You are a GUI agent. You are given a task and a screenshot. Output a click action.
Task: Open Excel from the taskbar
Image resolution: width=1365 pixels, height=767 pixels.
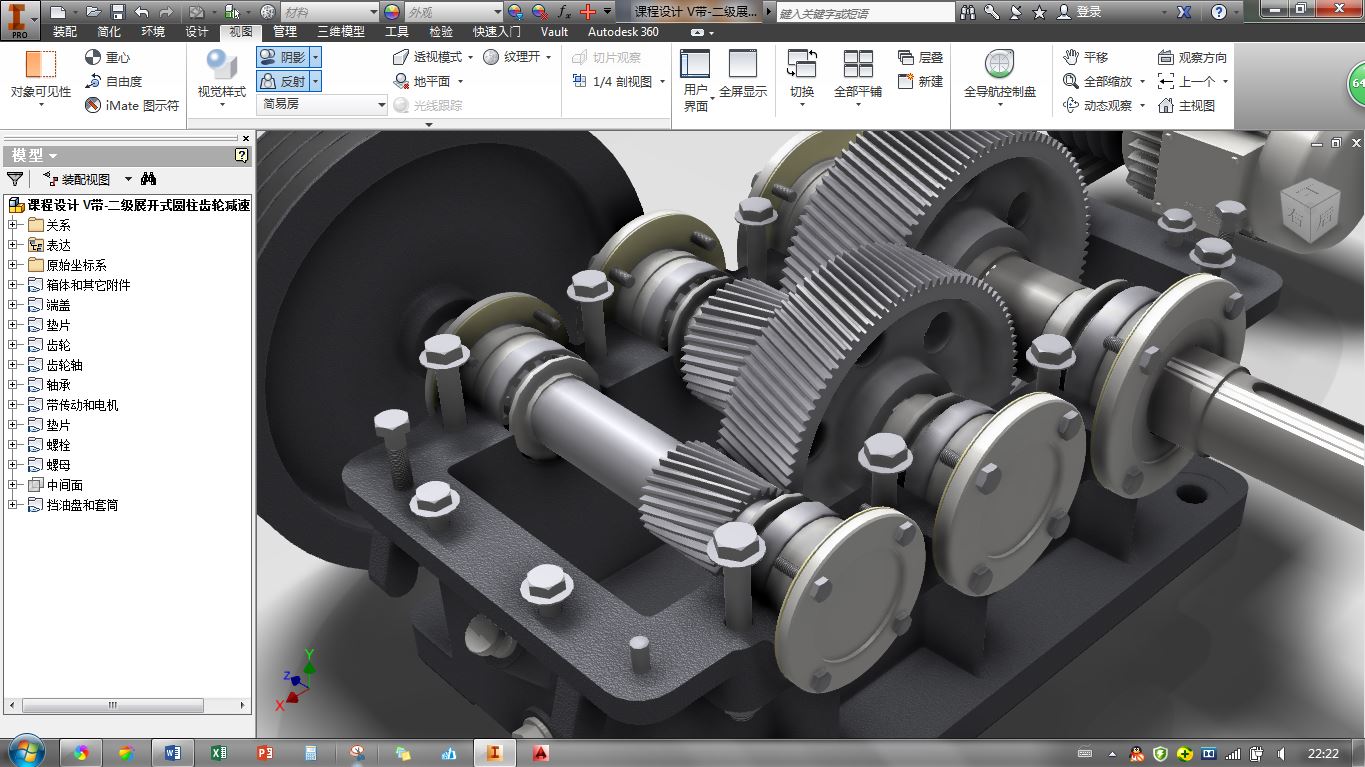click(x=219, y=752)
